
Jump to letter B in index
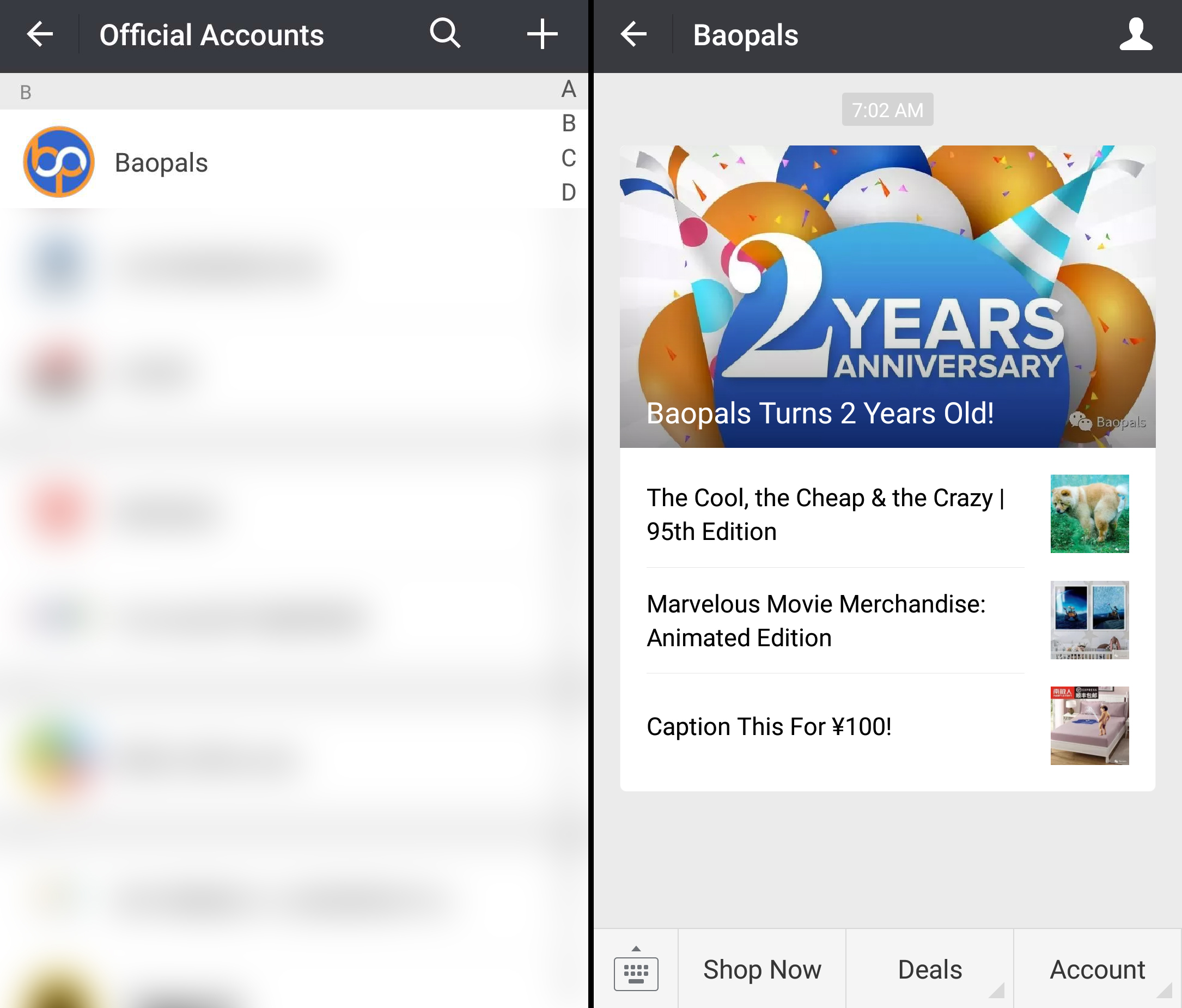click(568, 123)
